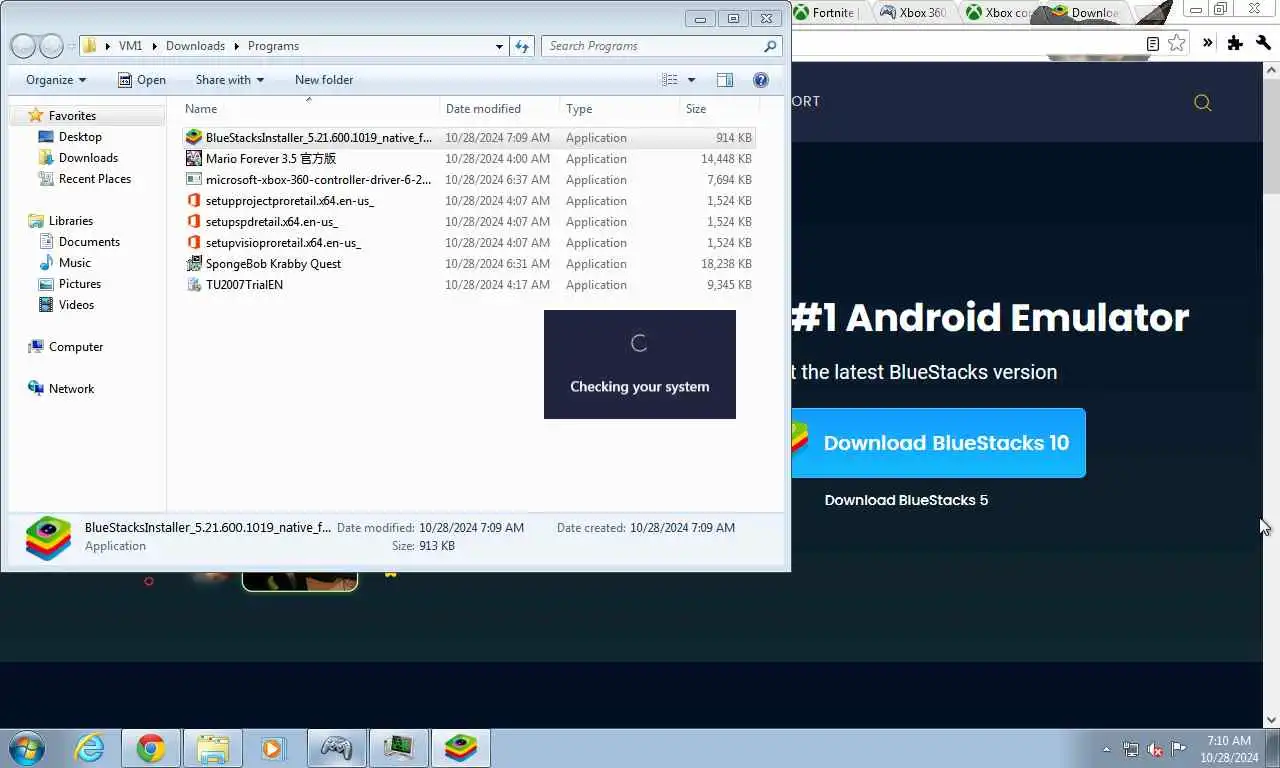Select the SpongeBob Krabby Quest icon

194,264
